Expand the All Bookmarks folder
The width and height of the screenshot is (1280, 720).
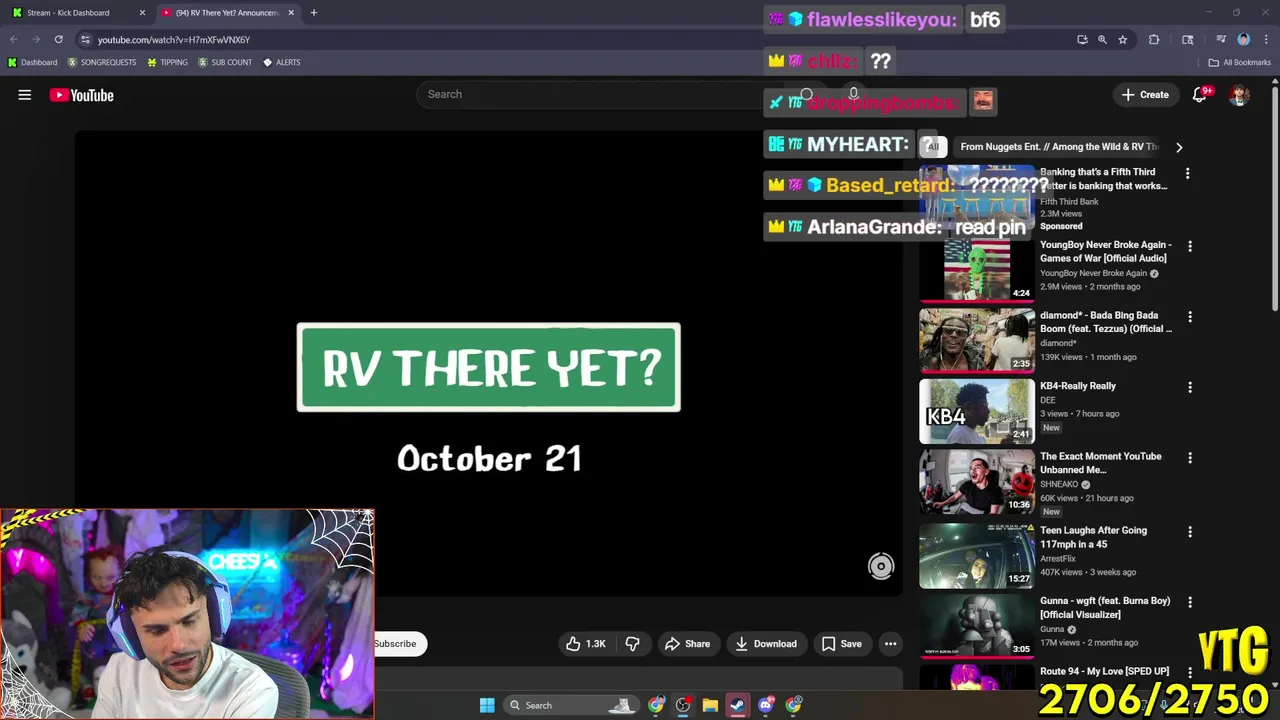1239,62
